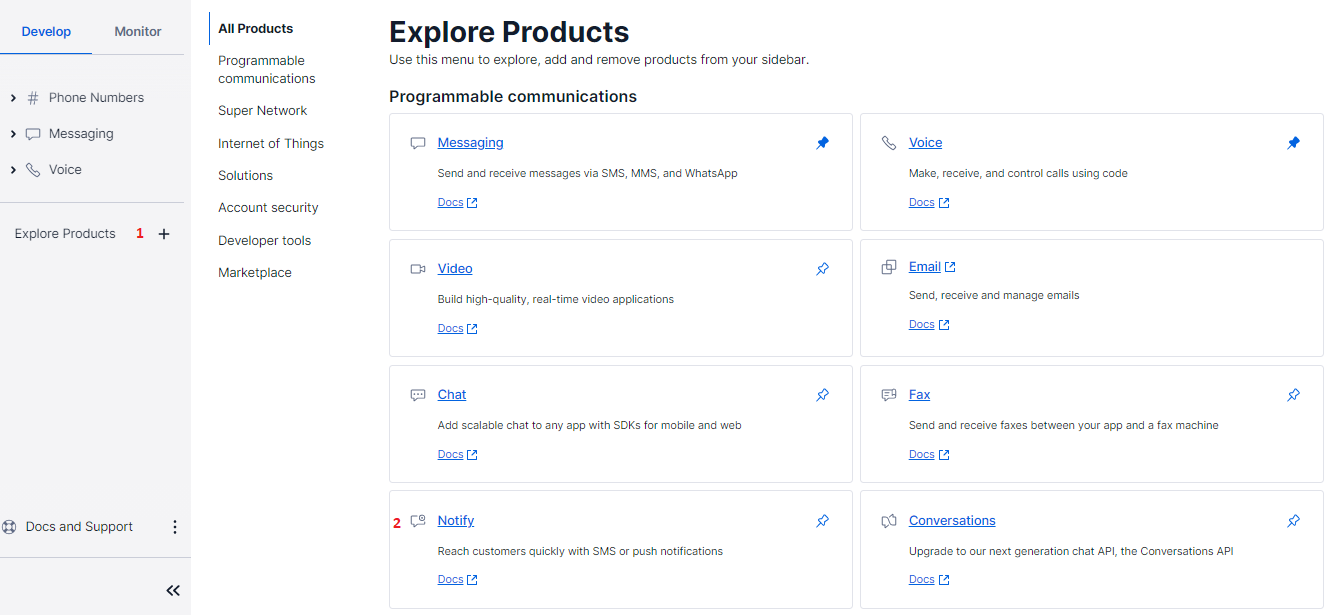This screenshot has height=615, width=1334.
Task: Open the Messaging product link
Action: [471, 143]
